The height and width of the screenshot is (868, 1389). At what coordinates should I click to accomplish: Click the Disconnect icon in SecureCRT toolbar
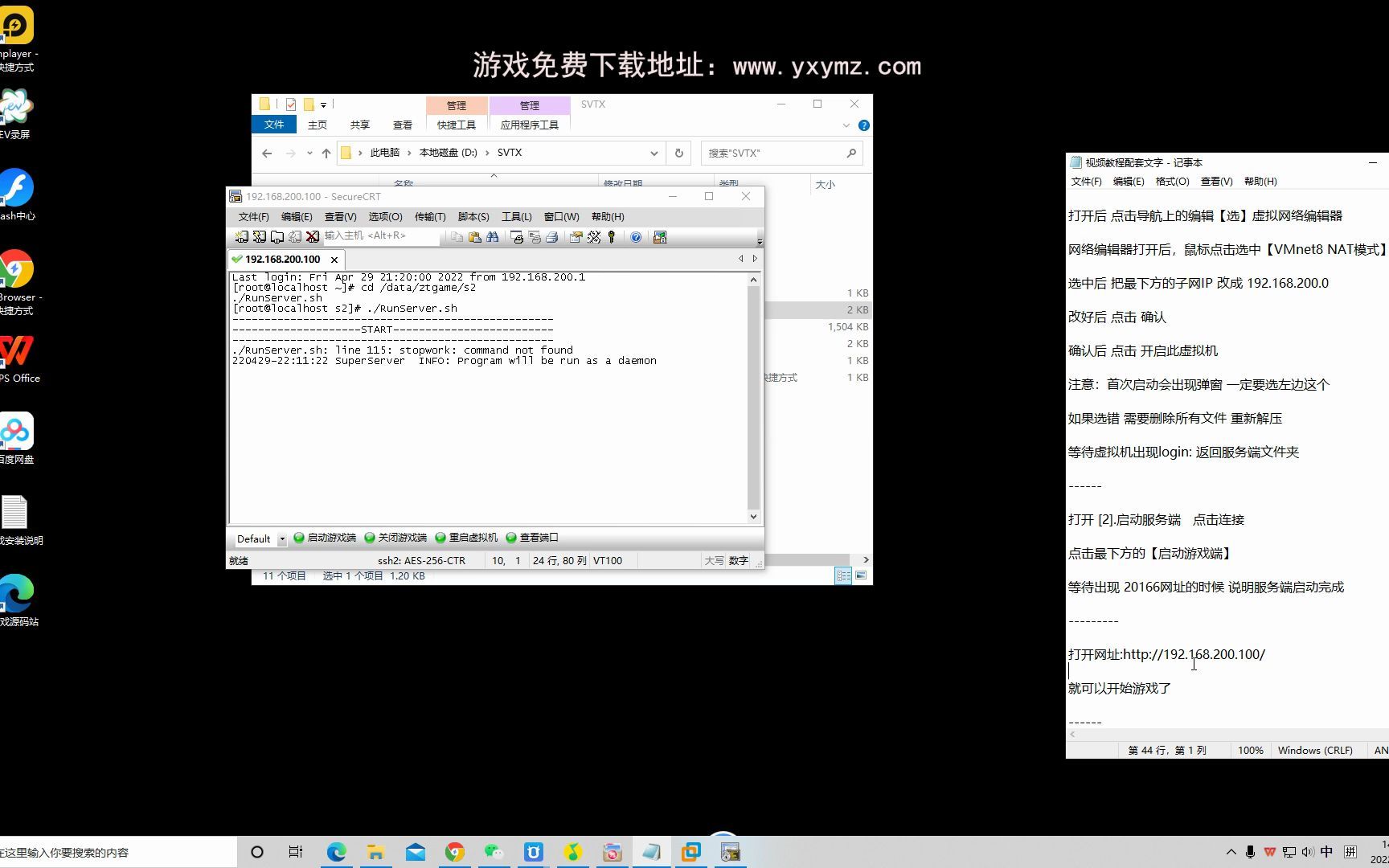[313, 237]
